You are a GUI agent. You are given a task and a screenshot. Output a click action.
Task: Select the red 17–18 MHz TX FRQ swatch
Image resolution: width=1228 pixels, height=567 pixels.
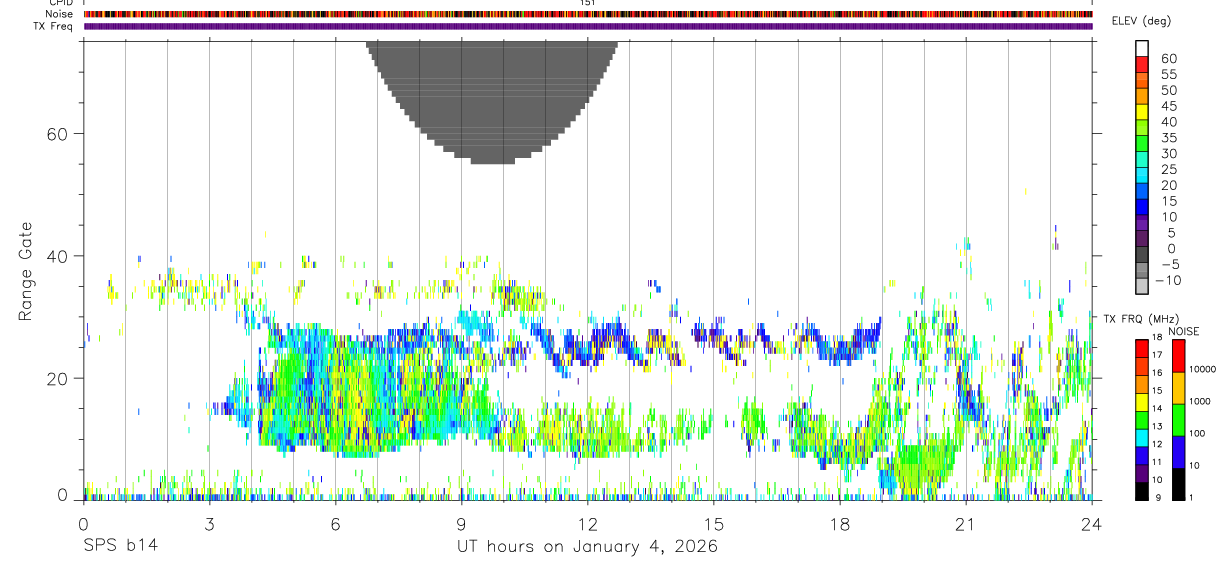[x=1142, y=348]
